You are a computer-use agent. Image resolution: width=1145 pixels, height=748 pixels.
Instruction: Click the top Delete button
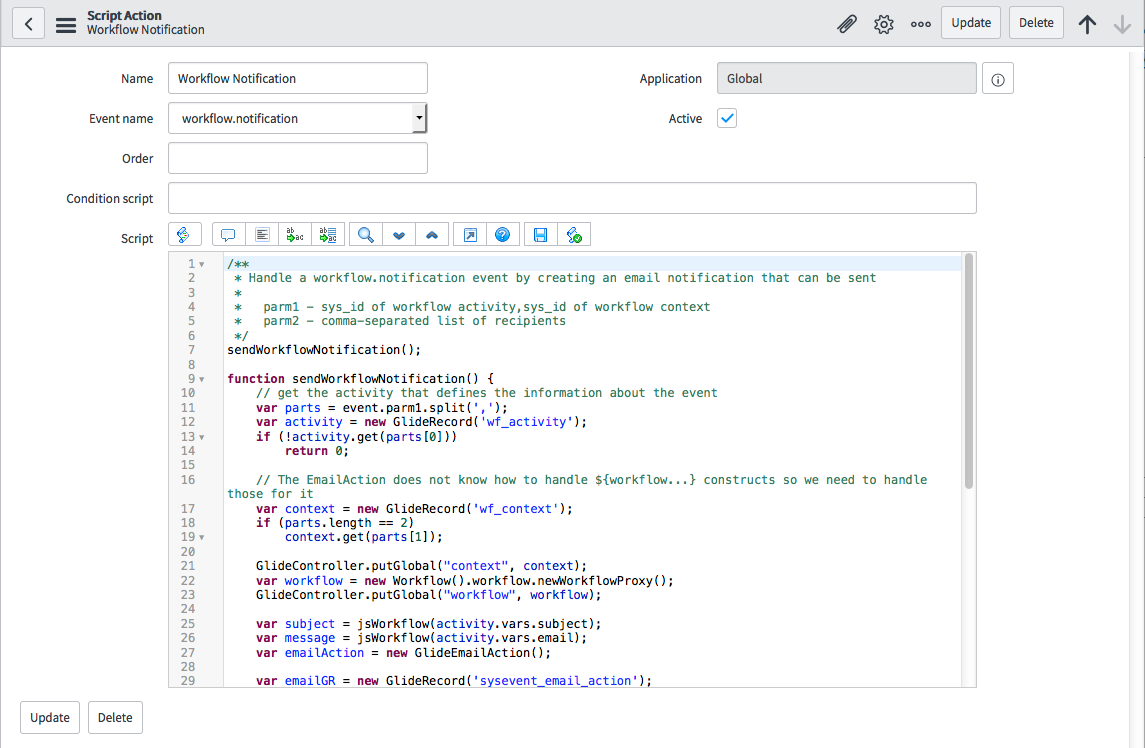(1036, 23)
